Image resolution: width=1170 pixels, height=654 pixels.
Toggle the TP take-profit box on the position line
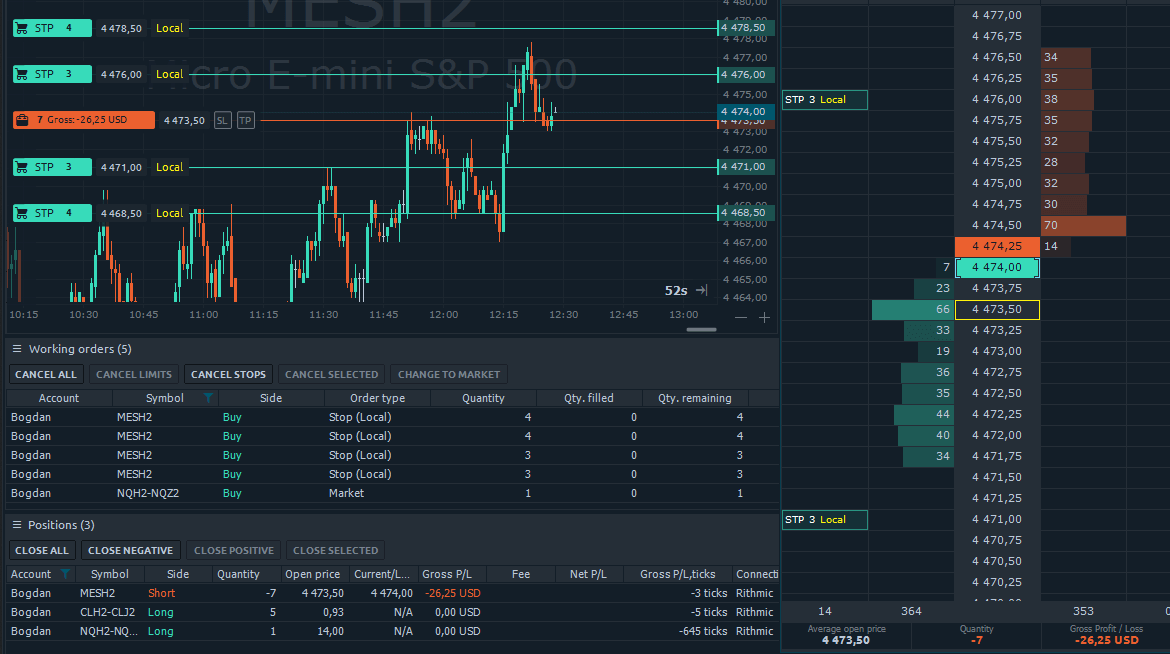pos(245,120)
